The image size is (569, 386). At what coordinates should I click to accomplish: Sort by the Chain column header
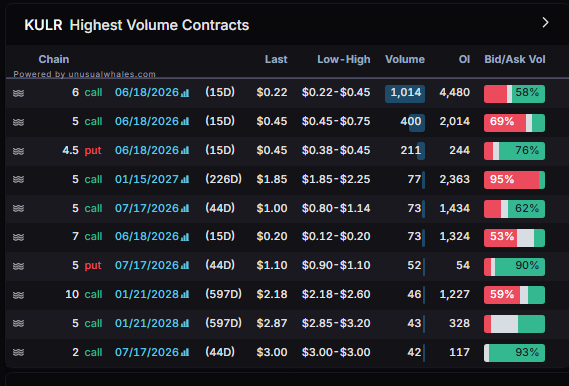tap(54, 59)
